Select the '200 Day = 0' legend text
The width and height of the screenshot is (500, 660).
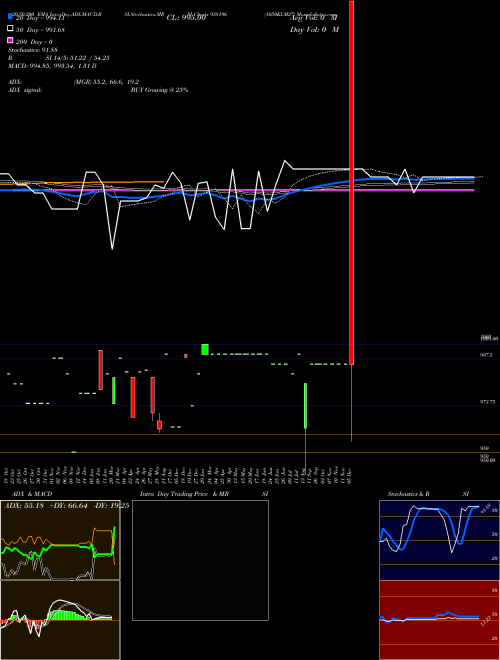click(34, 42)
